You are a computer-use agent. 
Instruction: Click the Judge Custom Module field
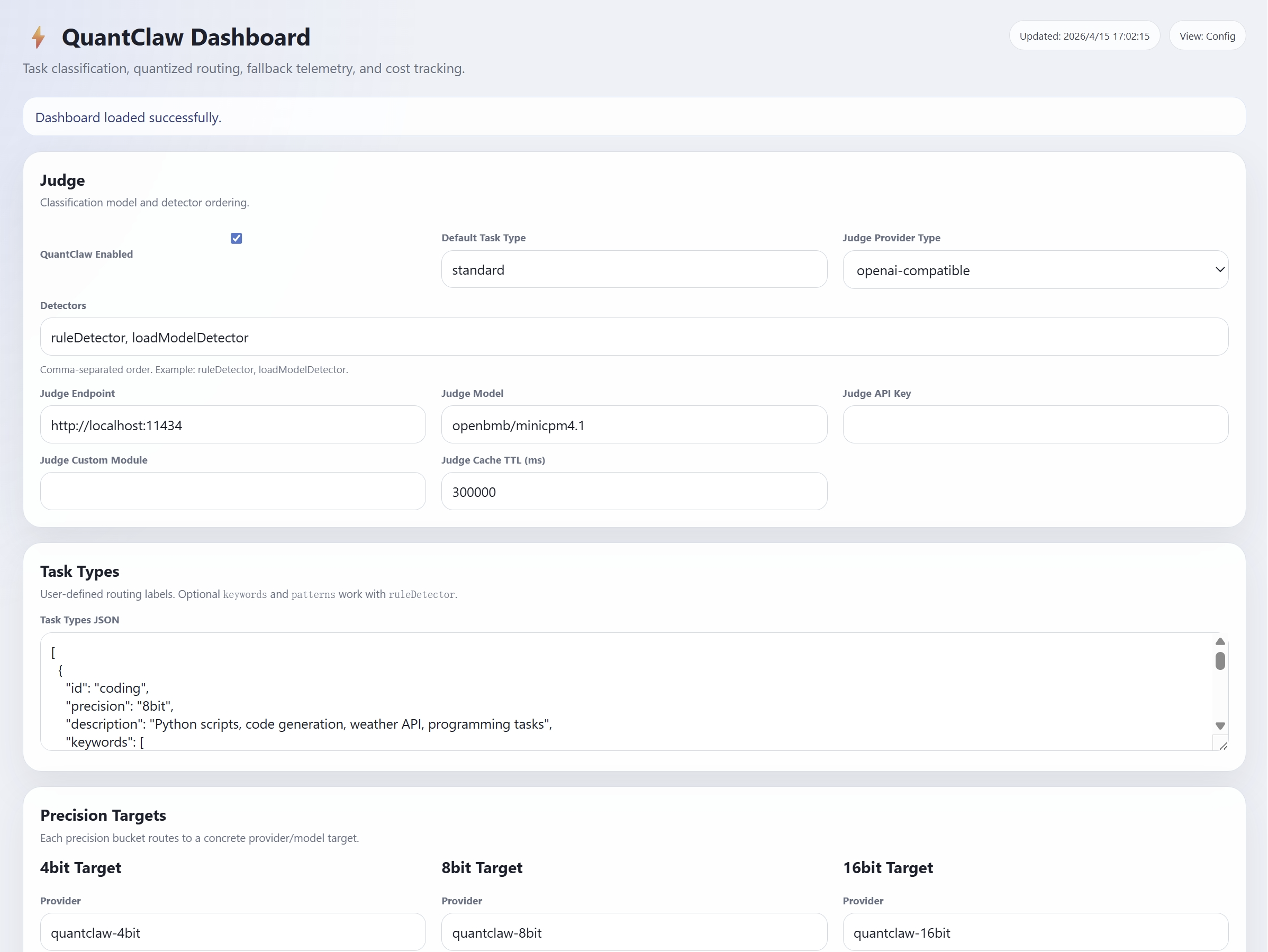(x=232, y=492)
